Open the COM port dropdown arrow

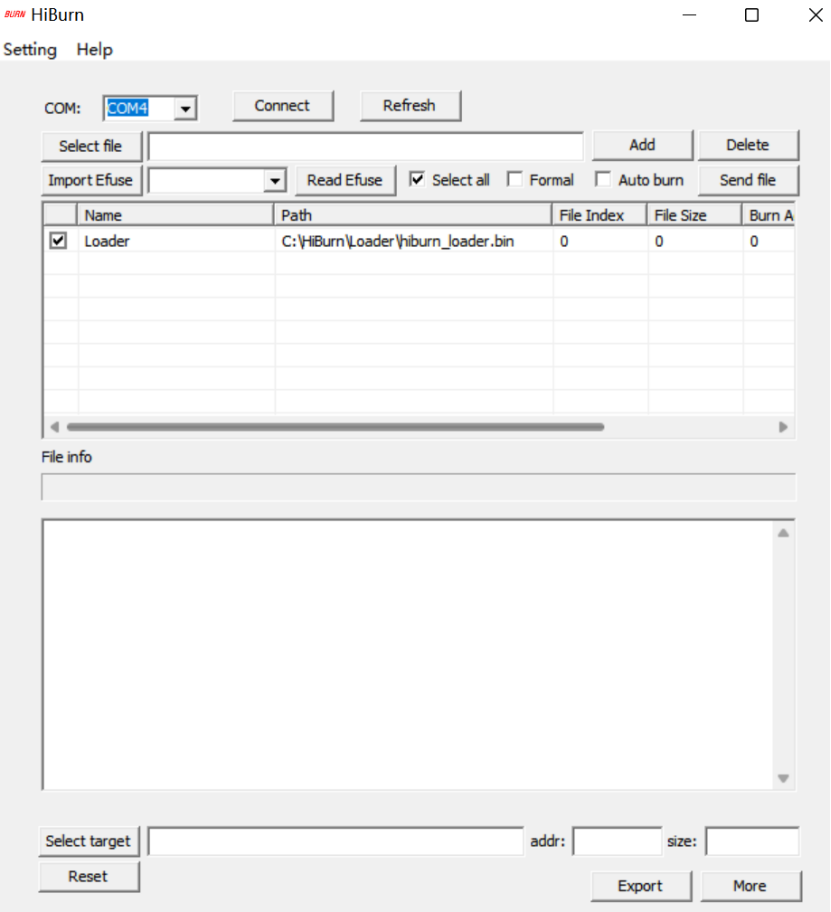pos(186,109)
